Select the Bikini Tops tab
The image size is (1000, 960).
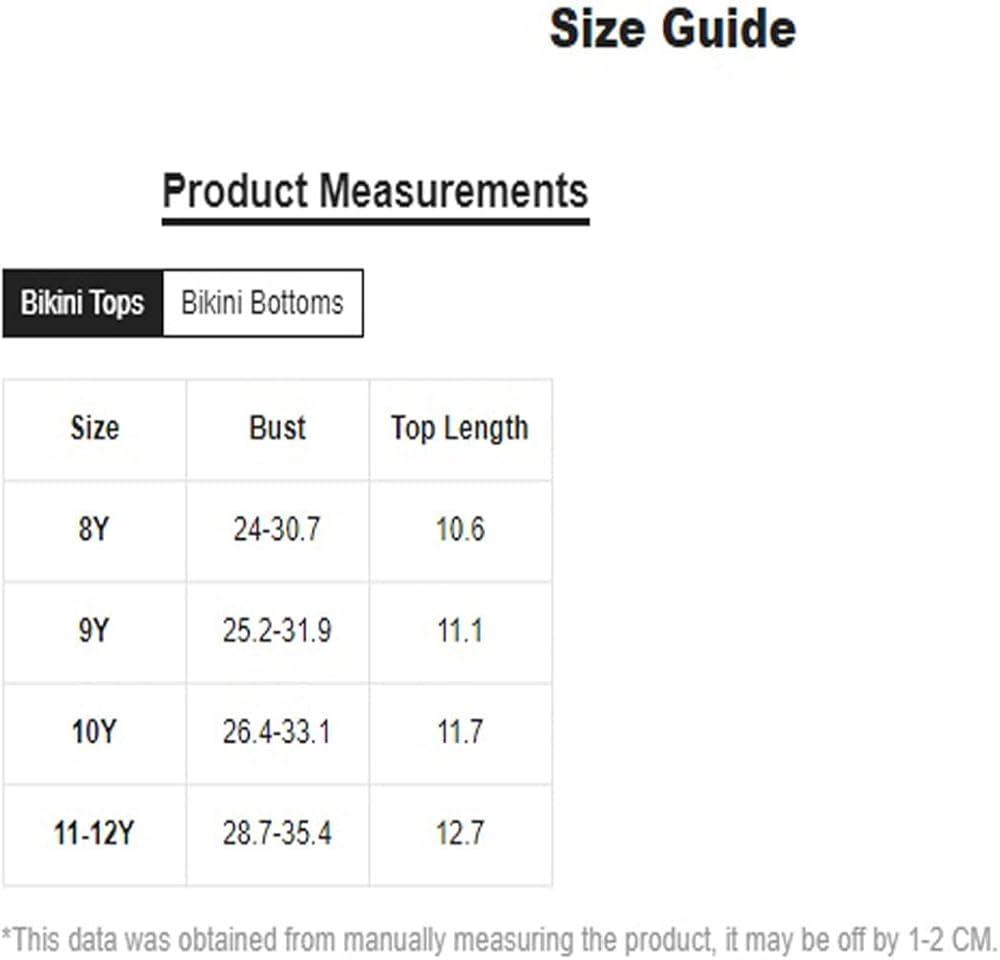82,303
